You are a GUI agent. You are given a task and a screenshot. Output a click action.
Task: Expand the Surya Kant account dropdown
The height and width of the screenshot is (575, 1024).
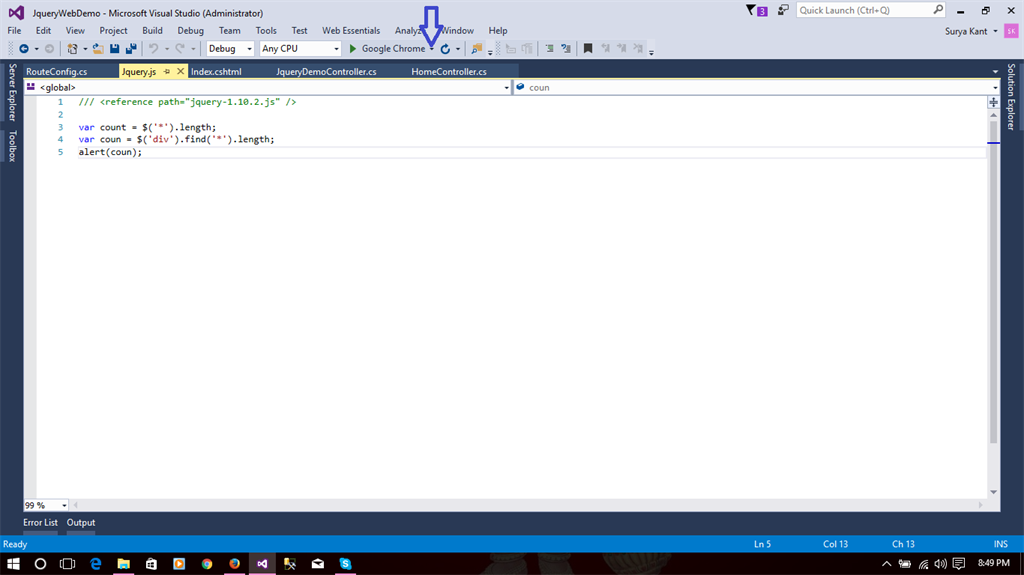[995, 31]
